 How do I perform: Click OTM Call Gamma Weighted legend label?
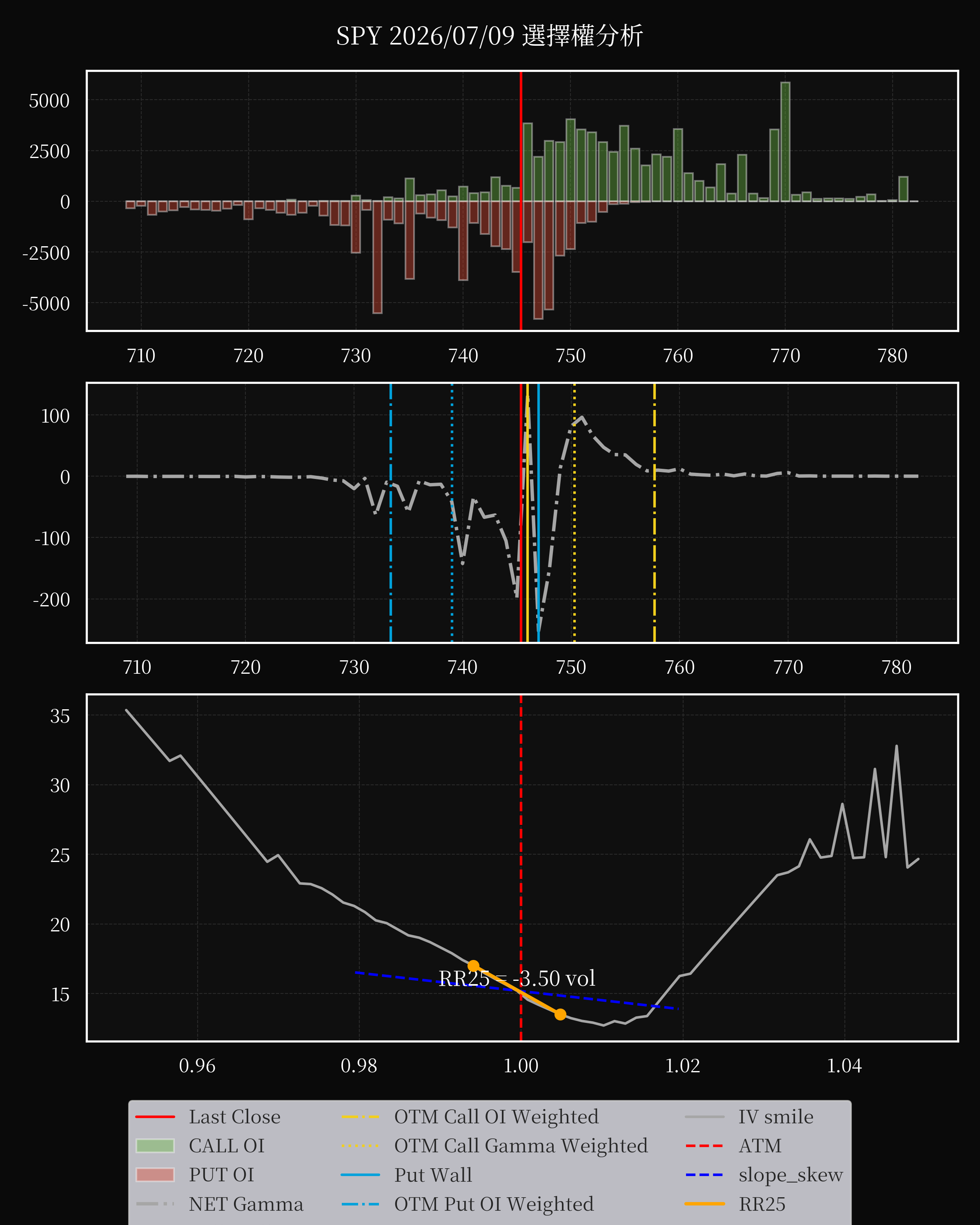pyautogui.click(x=521, y=1146)
